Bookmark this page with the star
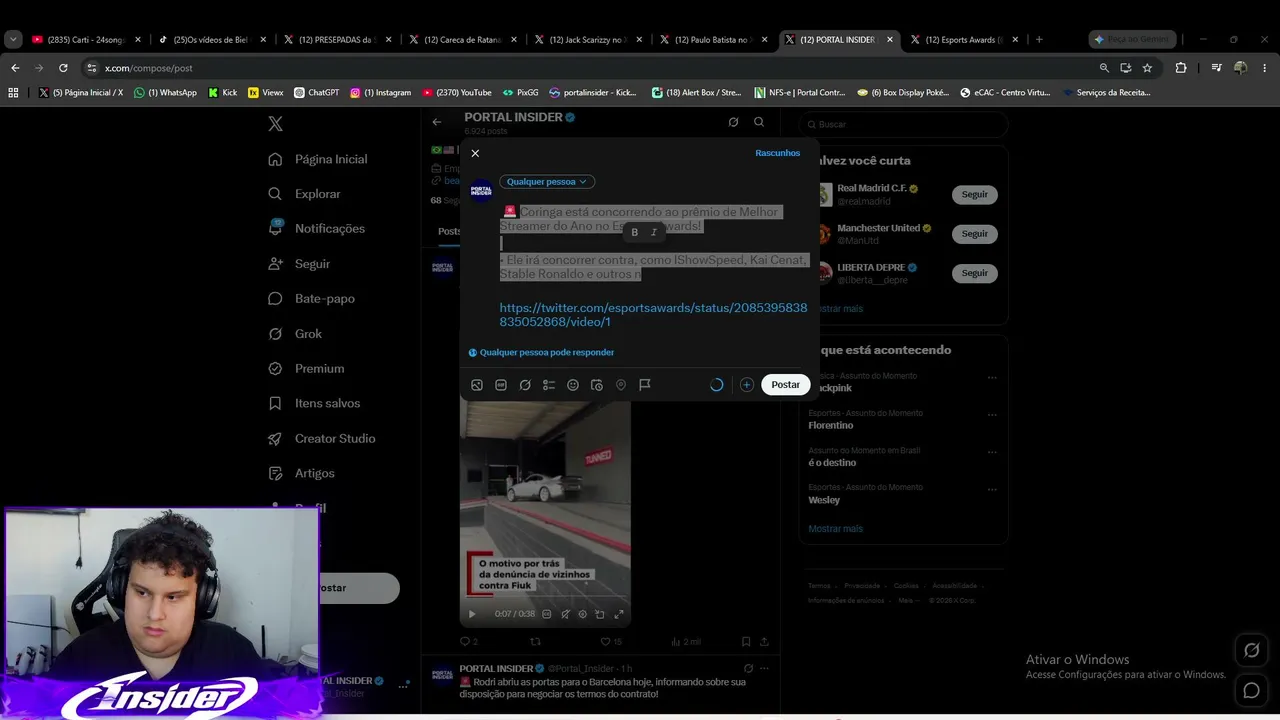Viewport: 1280px width, 720px height. tap(1147, 68)
